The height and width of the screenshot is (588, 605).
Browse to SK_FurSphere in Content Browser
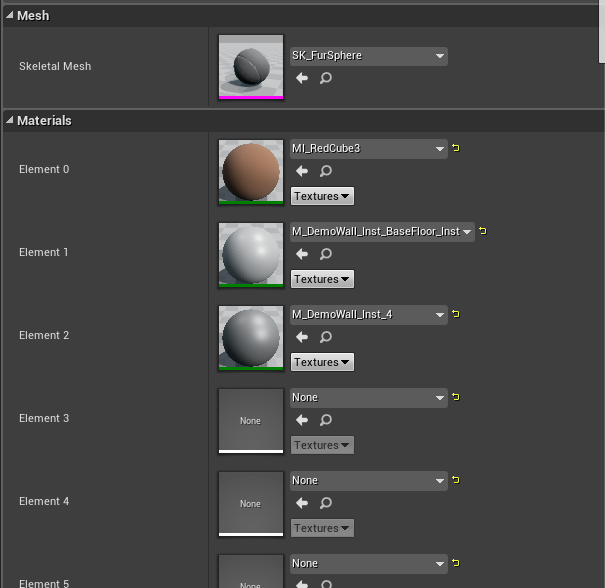[326, 78]
